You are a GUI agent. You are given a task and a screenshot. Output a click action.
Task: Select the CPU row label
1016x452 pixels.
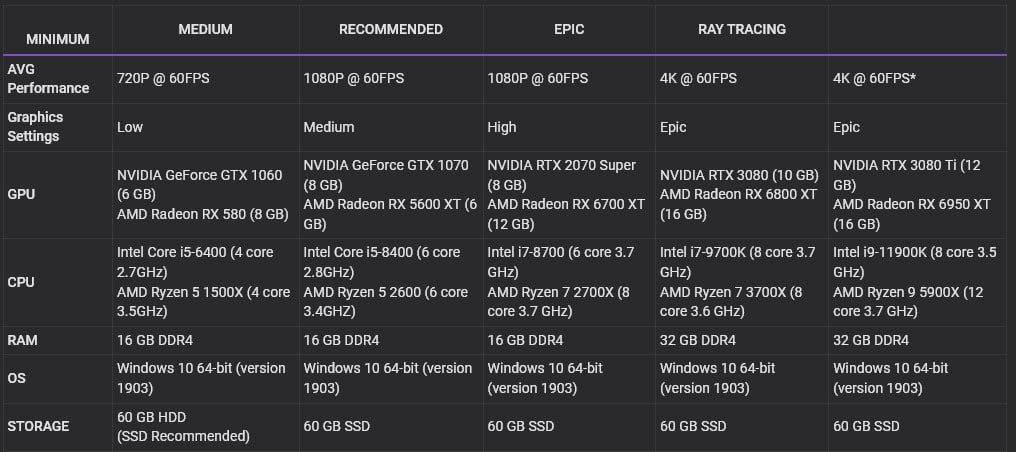[x=21, y=282]
